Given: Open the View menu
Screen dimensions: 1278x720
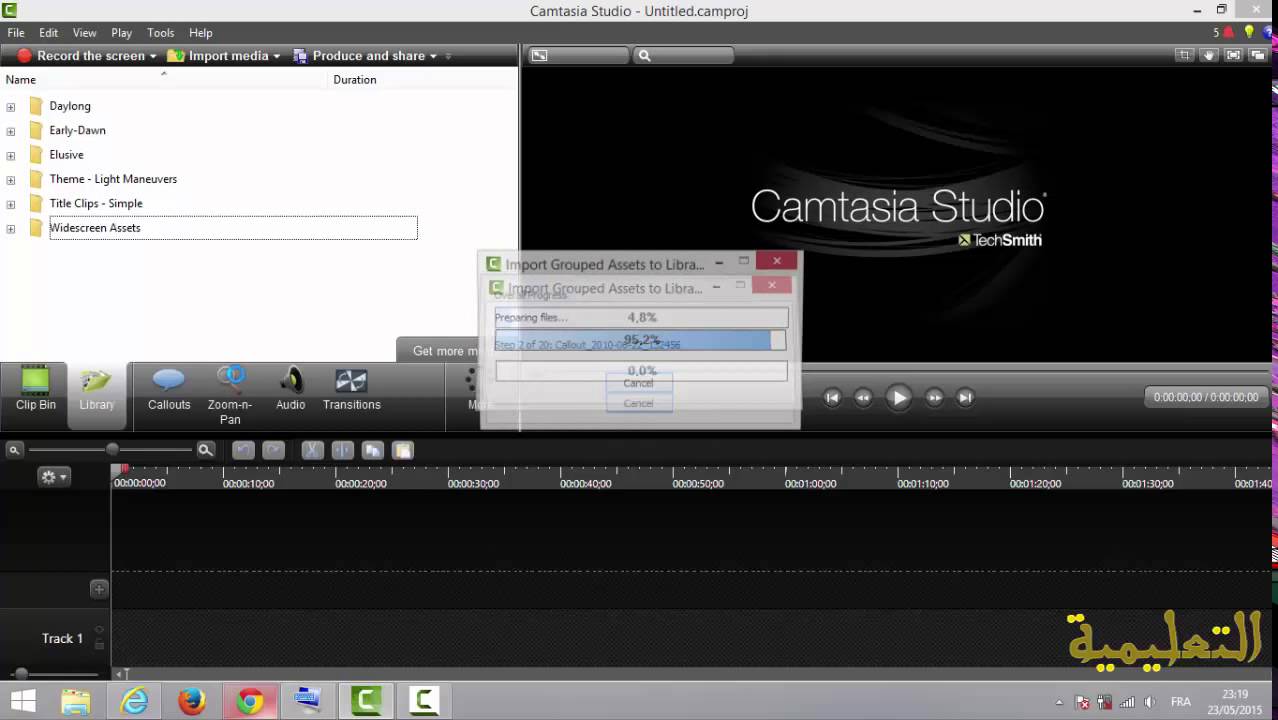Looking at the screenshot, I should click(85, 33).
